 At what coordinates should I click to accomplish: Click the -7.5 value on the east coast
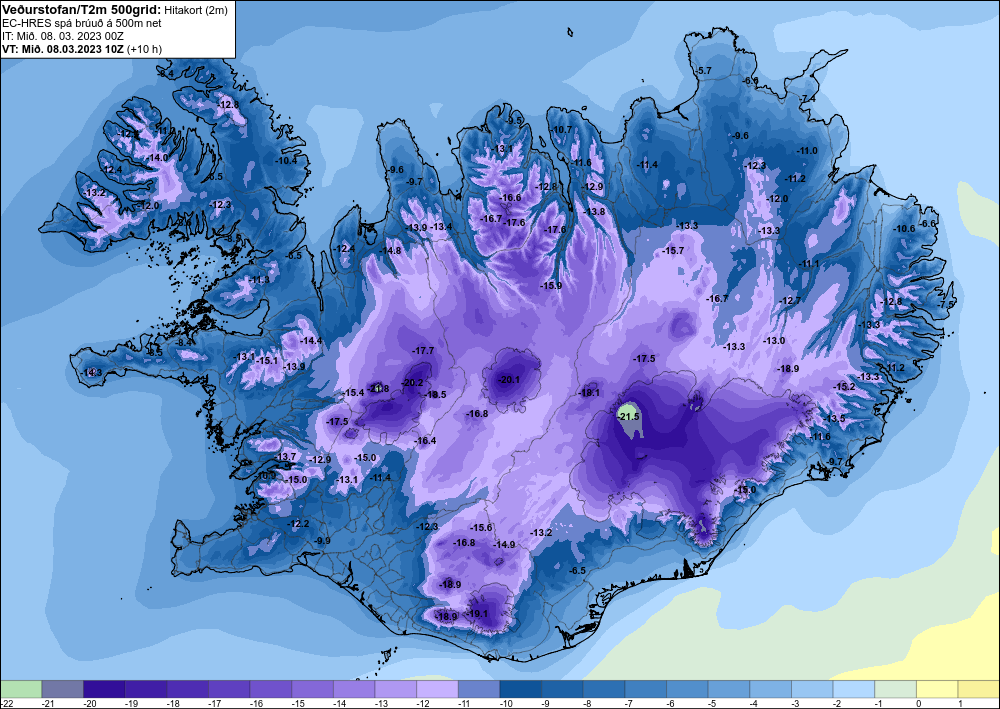[946, 305]
